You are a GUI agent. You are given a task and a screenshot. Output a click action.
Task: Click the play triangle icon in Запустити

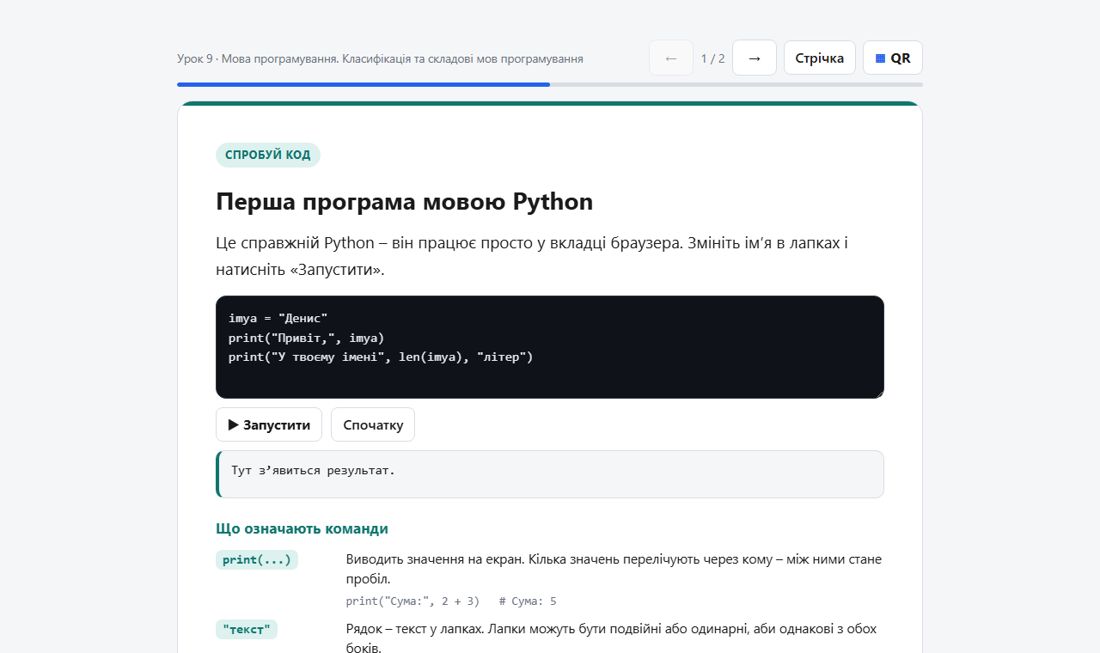point(234,424)
